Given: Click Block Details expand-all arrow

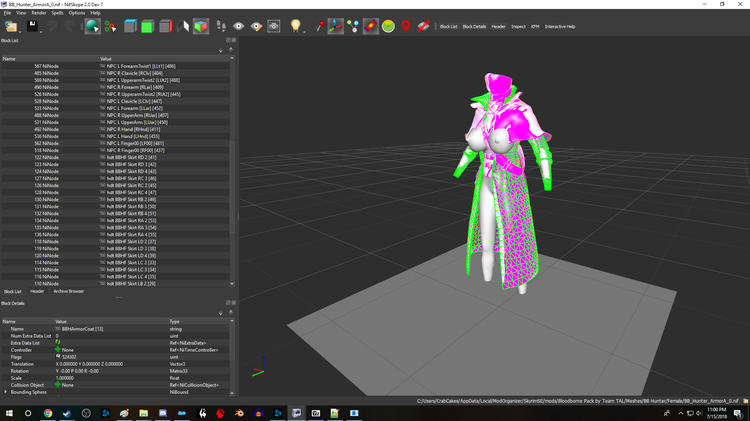Looking at the screenshot, I should [221, 313].
